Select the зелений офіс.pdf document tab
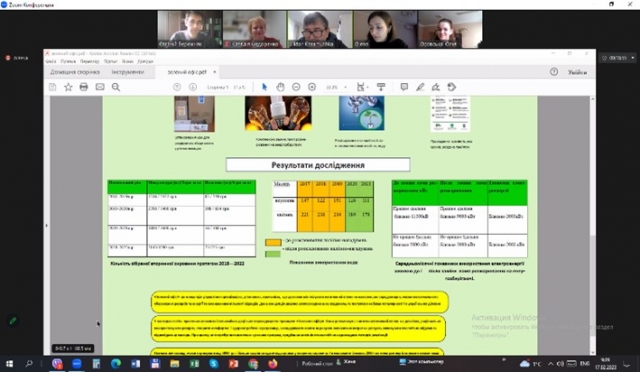Image resolution: width=640 pixels, height=372 pixels. tap(187, 72)
